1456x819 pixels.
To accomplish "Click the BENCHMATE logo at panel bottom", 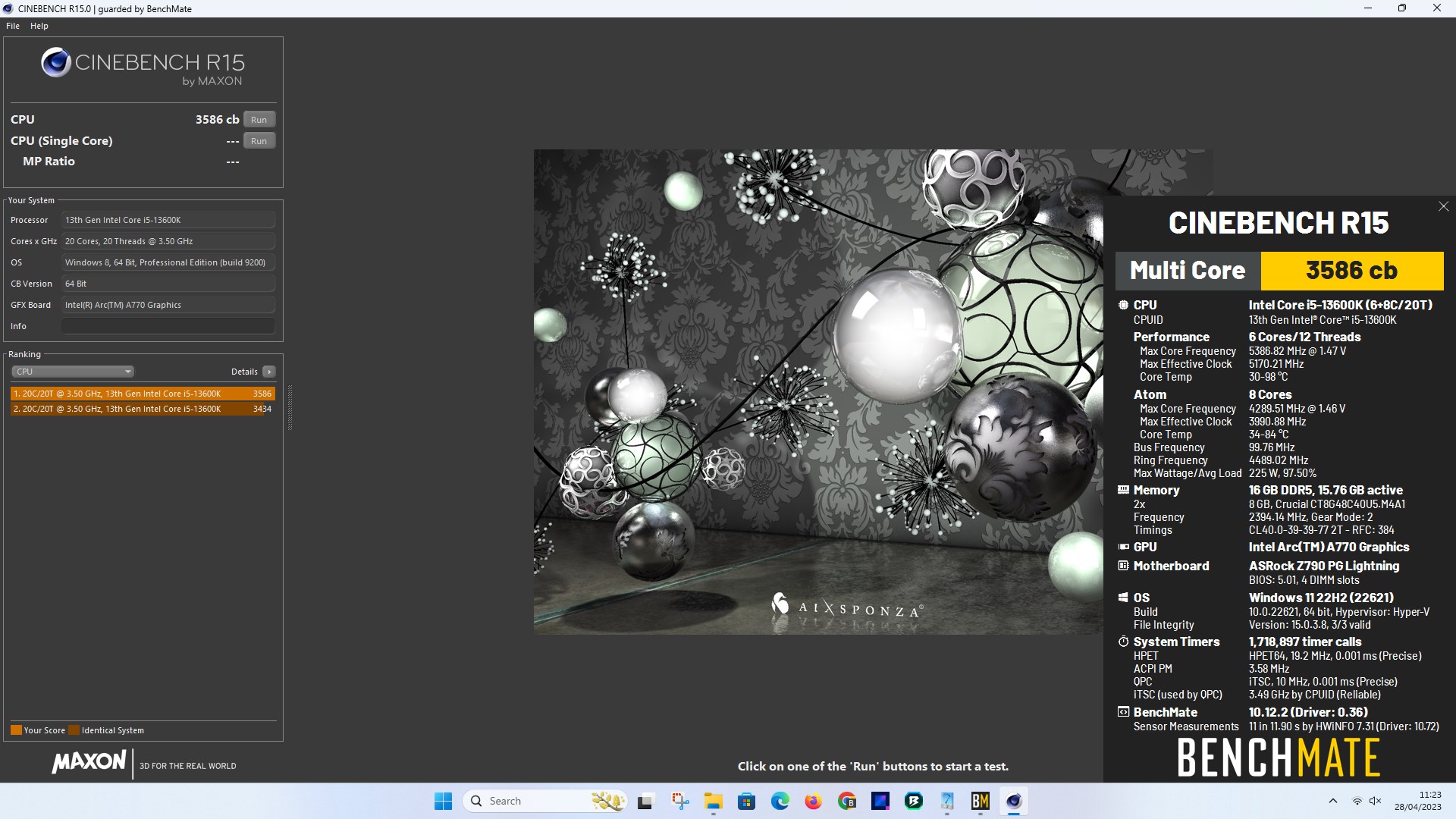I will 1279,758.
